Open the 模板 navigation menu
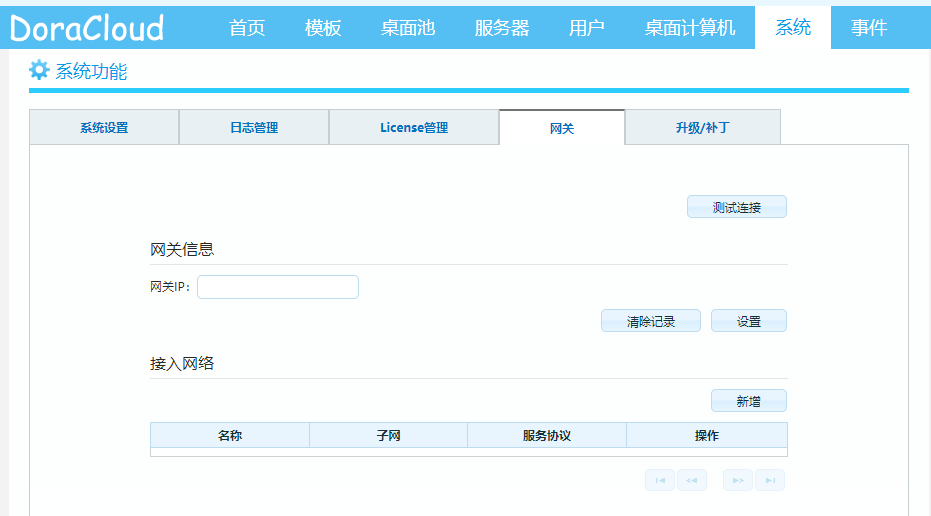The width and height of the screenshot is (931, 516). (323, 28)
